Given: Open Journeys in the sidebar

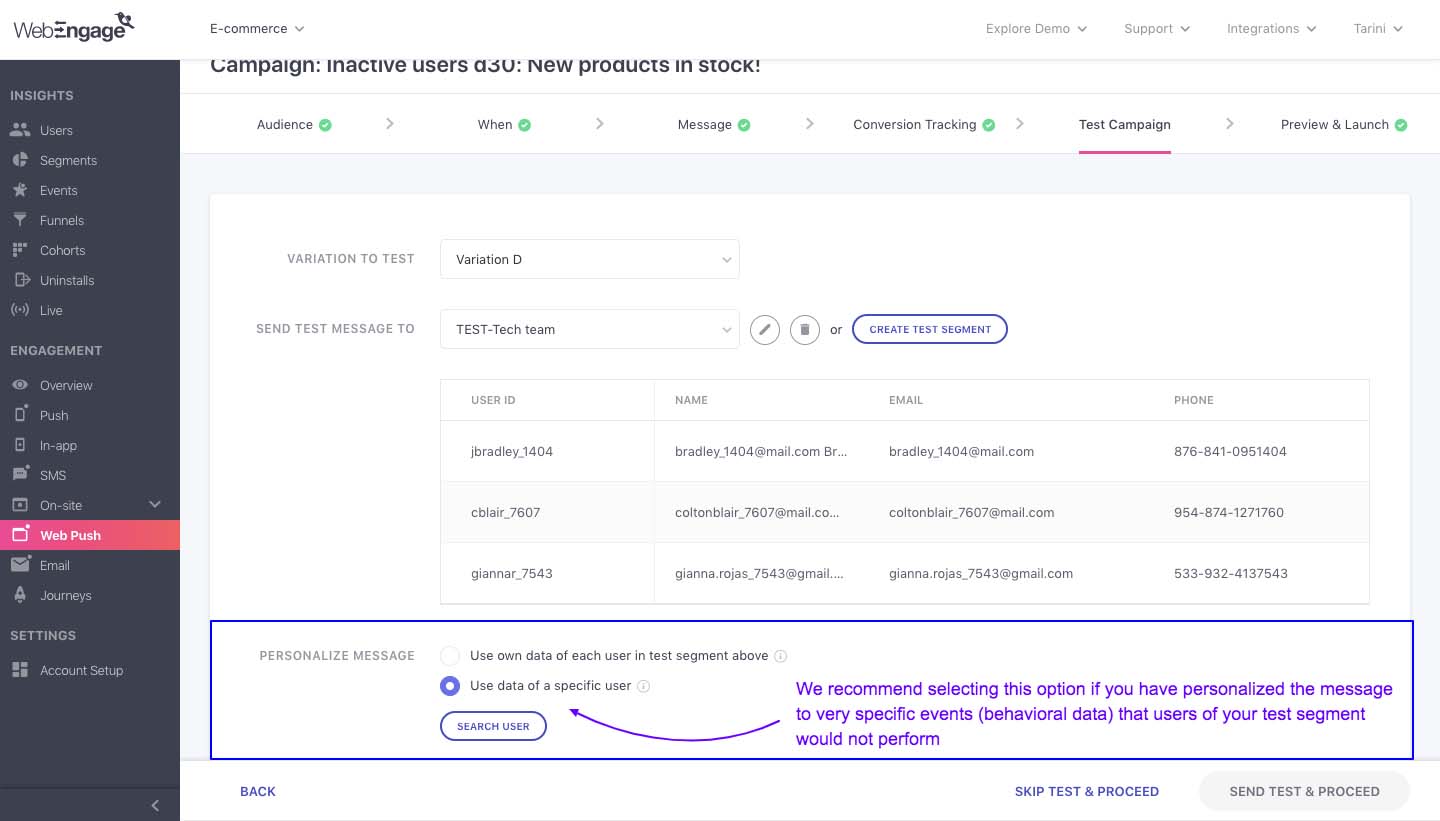Looking at the screenshot, I should coord(66,595).
